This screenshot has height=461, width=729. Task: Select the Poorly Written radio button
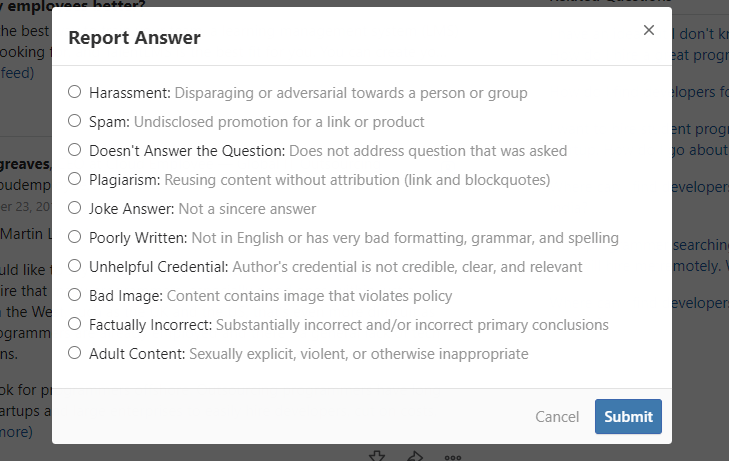point(75,237)
